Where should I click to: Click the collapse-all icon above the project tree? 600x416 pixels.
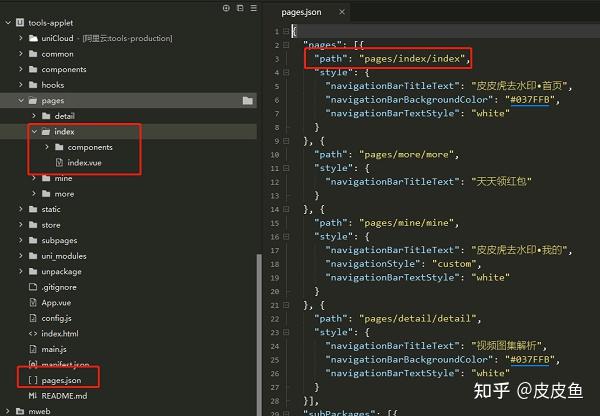tap(240, 8)
